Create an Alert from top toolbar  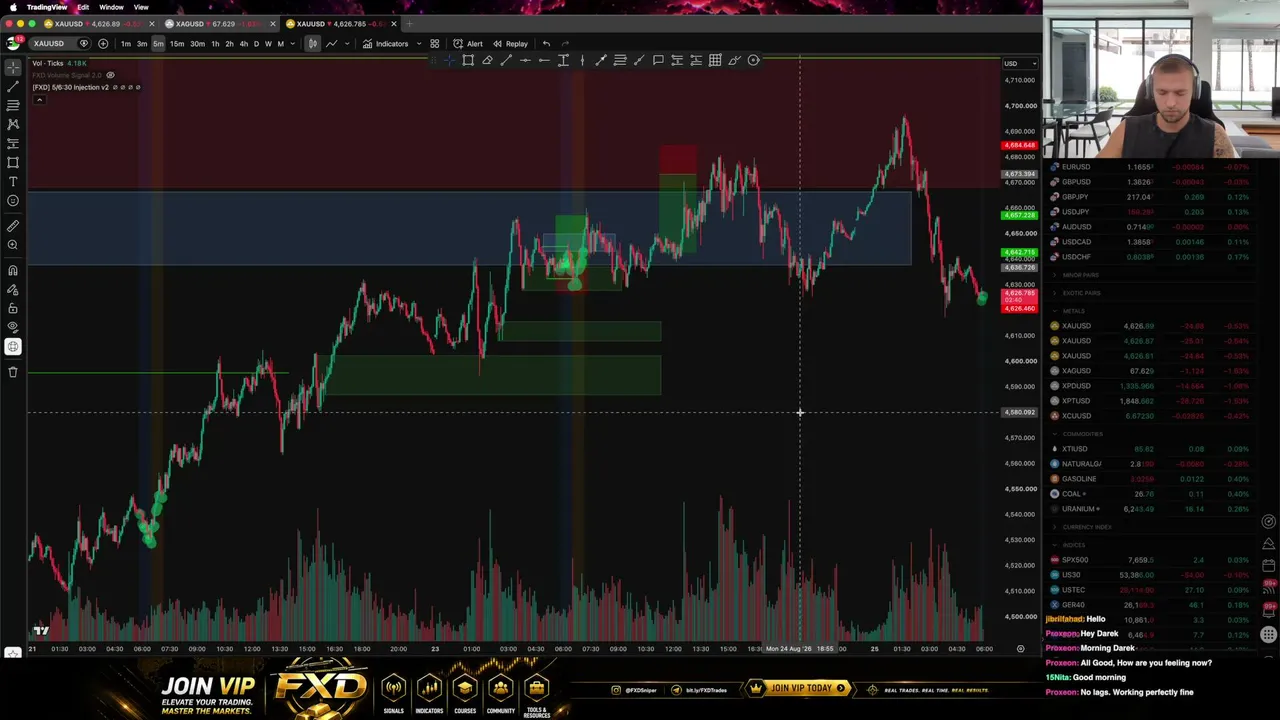[468, 44]
